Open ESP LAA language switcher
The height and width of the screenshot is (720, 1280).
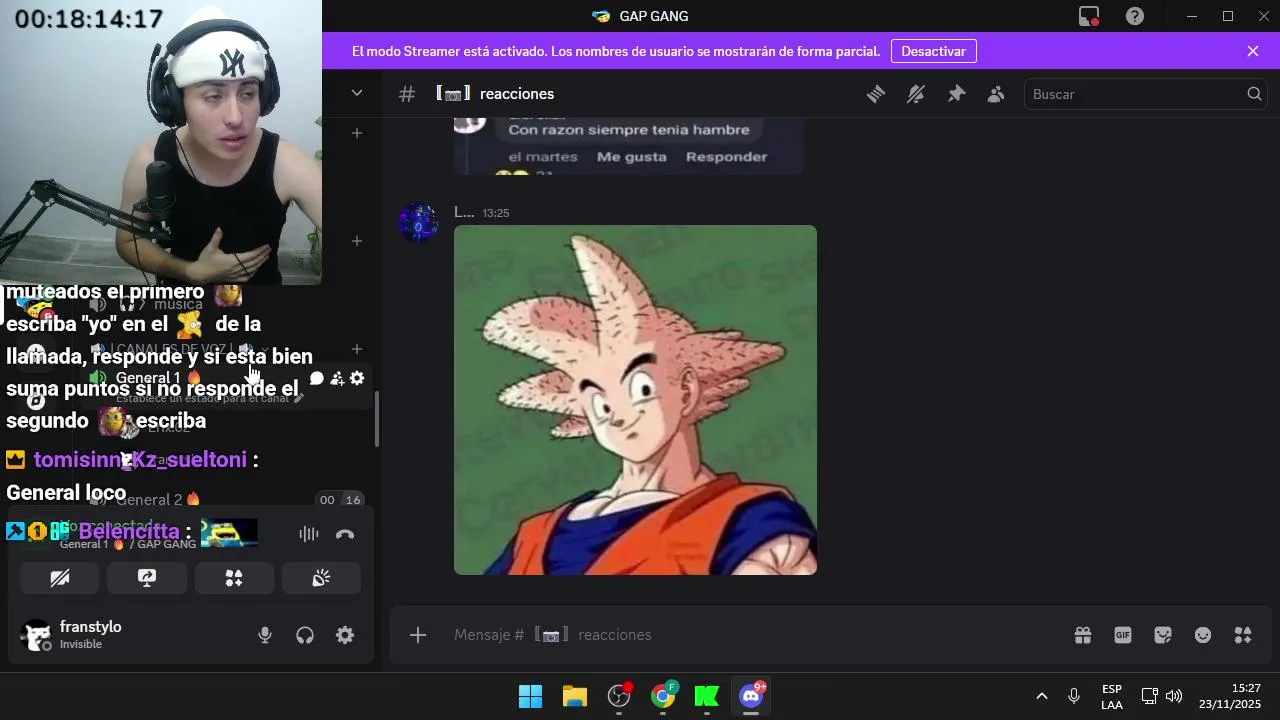(x=1112, y=697)
